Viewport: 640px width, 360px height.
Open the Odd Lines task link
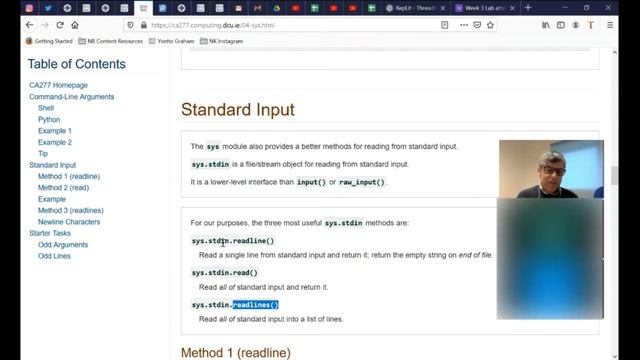click(x=54, y=256)
